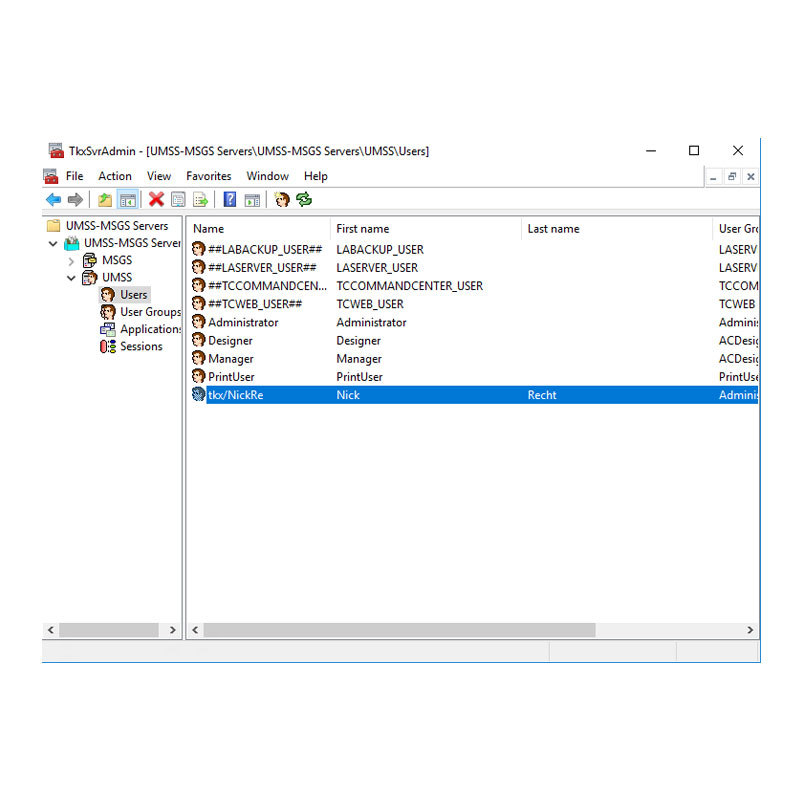Click the LABACKUP_USER first name cell
This screenshot has width=800, height=800.
coord(380,249)
